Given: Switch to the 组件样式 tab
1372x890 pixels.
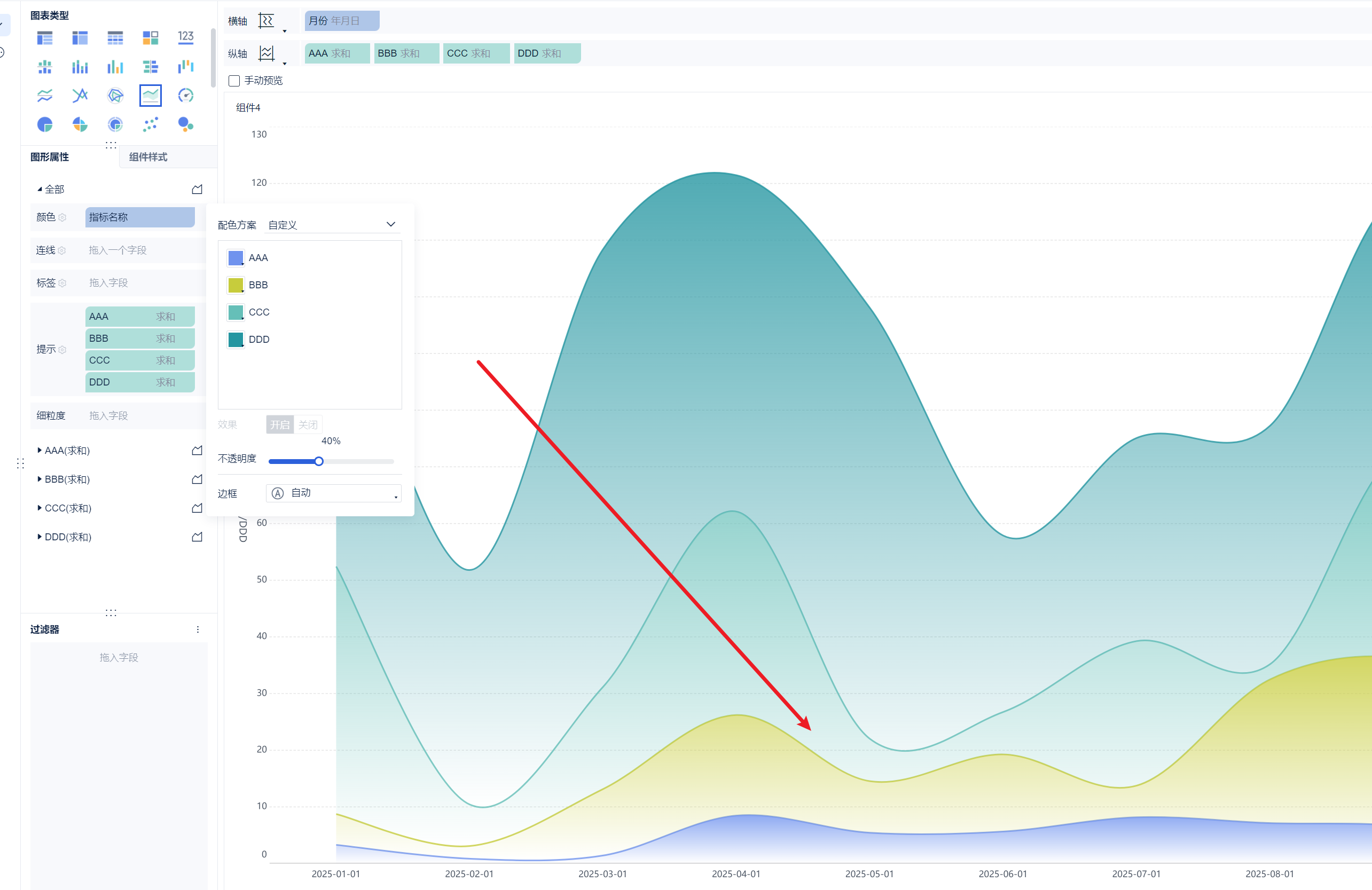Looking at the screenshot, I should point(148,157).
